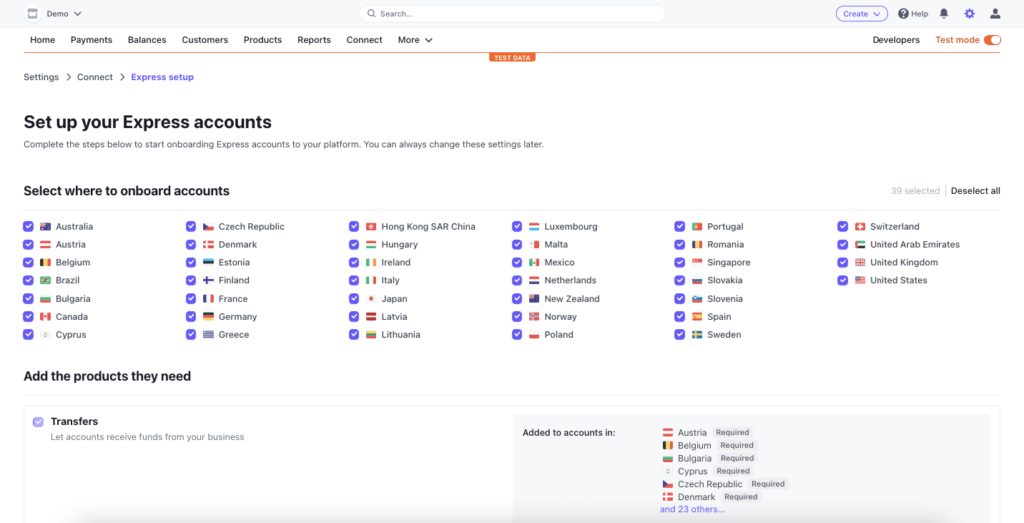
Task: Show the 'and 23 others...' countries
Action: point(692,509)
